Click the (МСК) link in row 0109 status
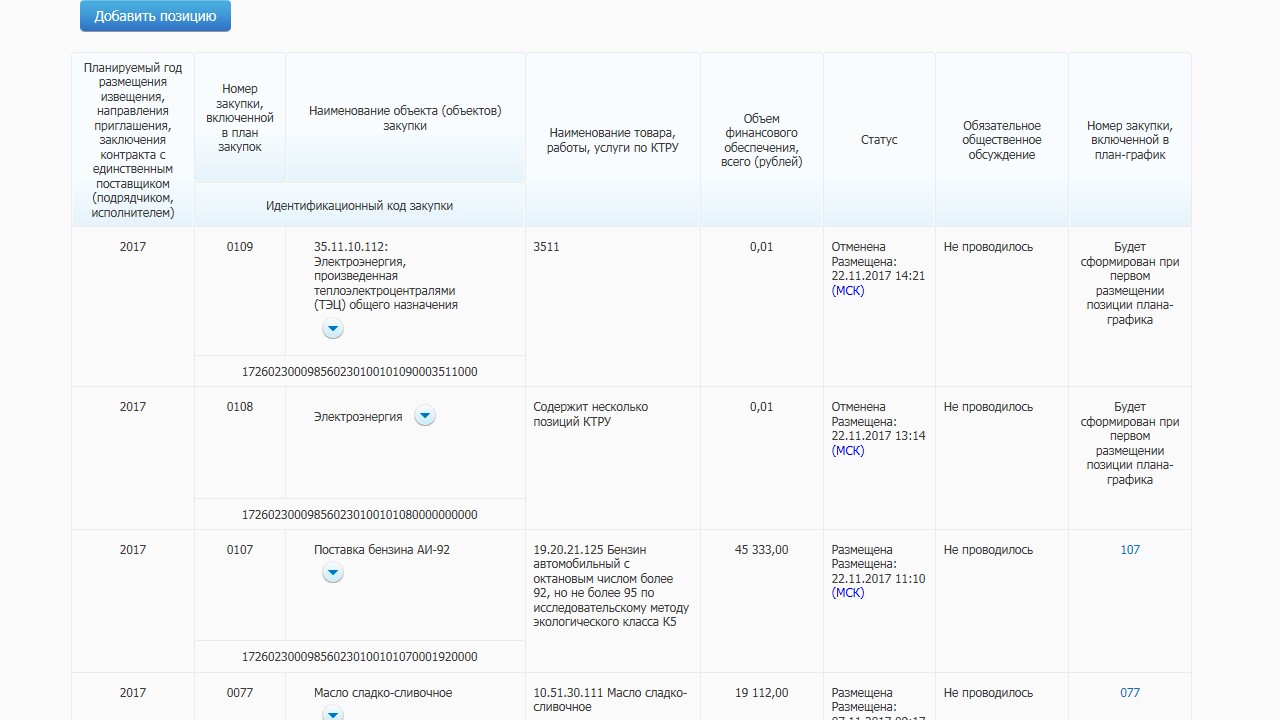The width and height of the screenshot is (1280, 720). (x=848, y=291)
